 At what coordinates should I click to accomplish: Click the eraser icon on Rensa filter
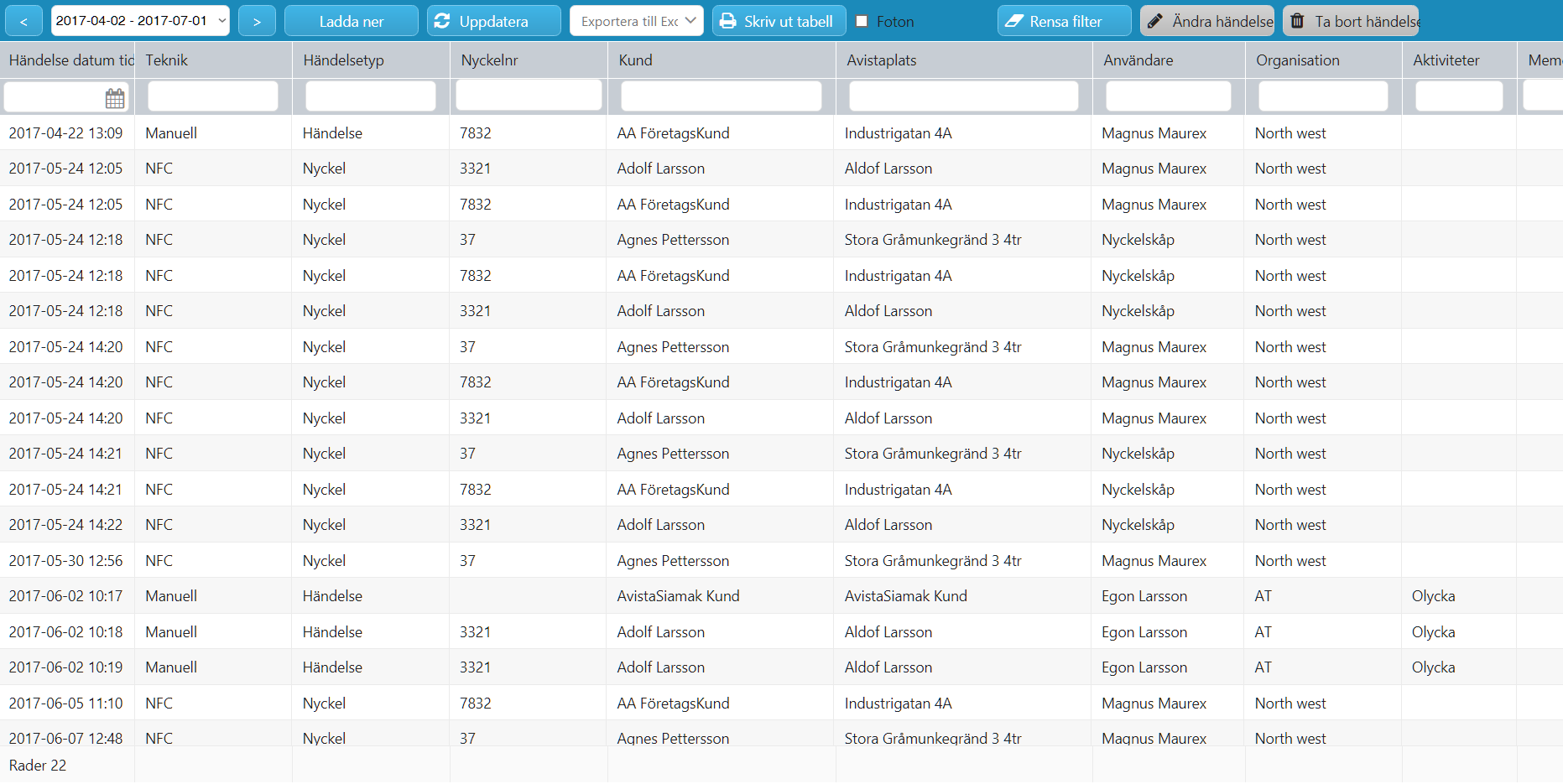[1014, 21]
